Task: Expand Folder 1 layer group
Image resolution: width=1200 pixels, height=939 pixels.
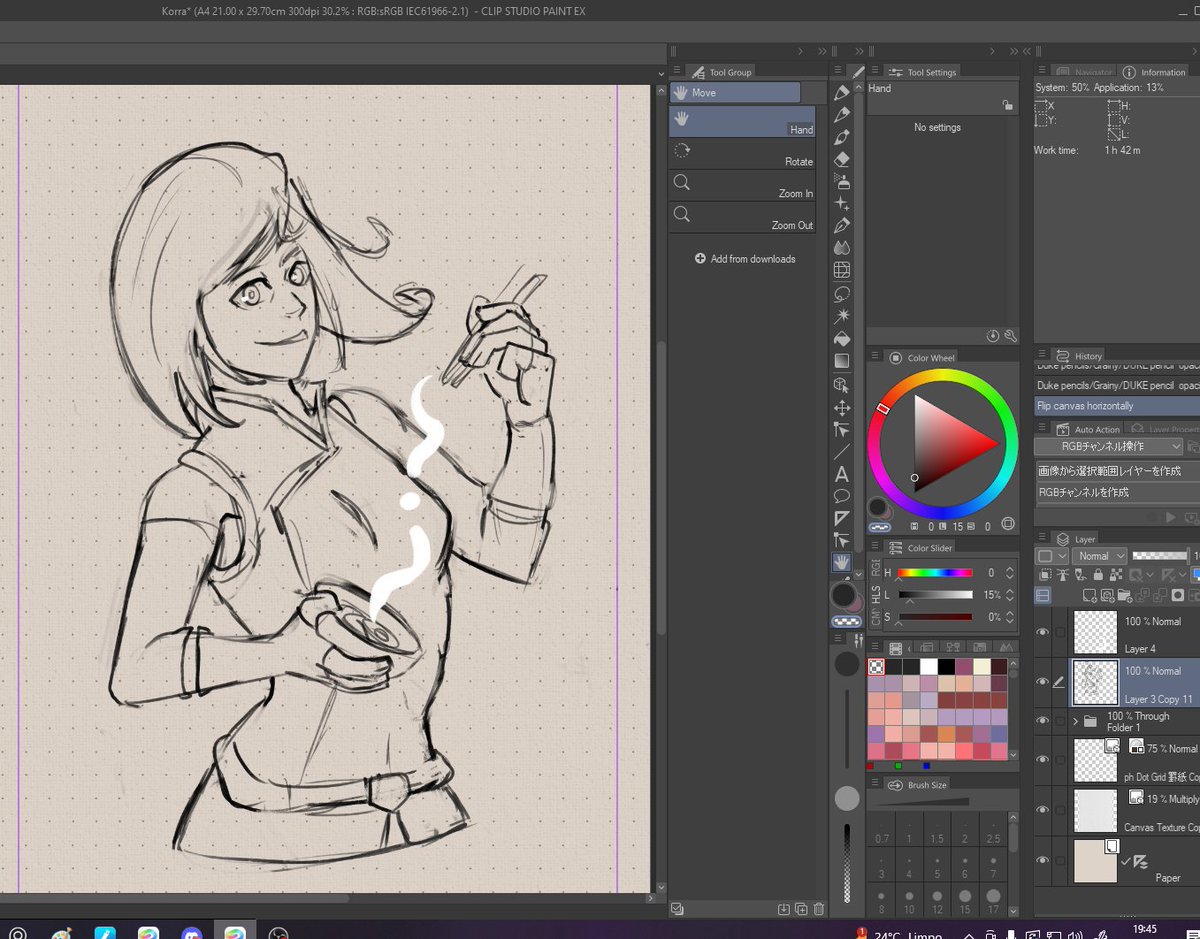Action: [x=1076, y=721]
